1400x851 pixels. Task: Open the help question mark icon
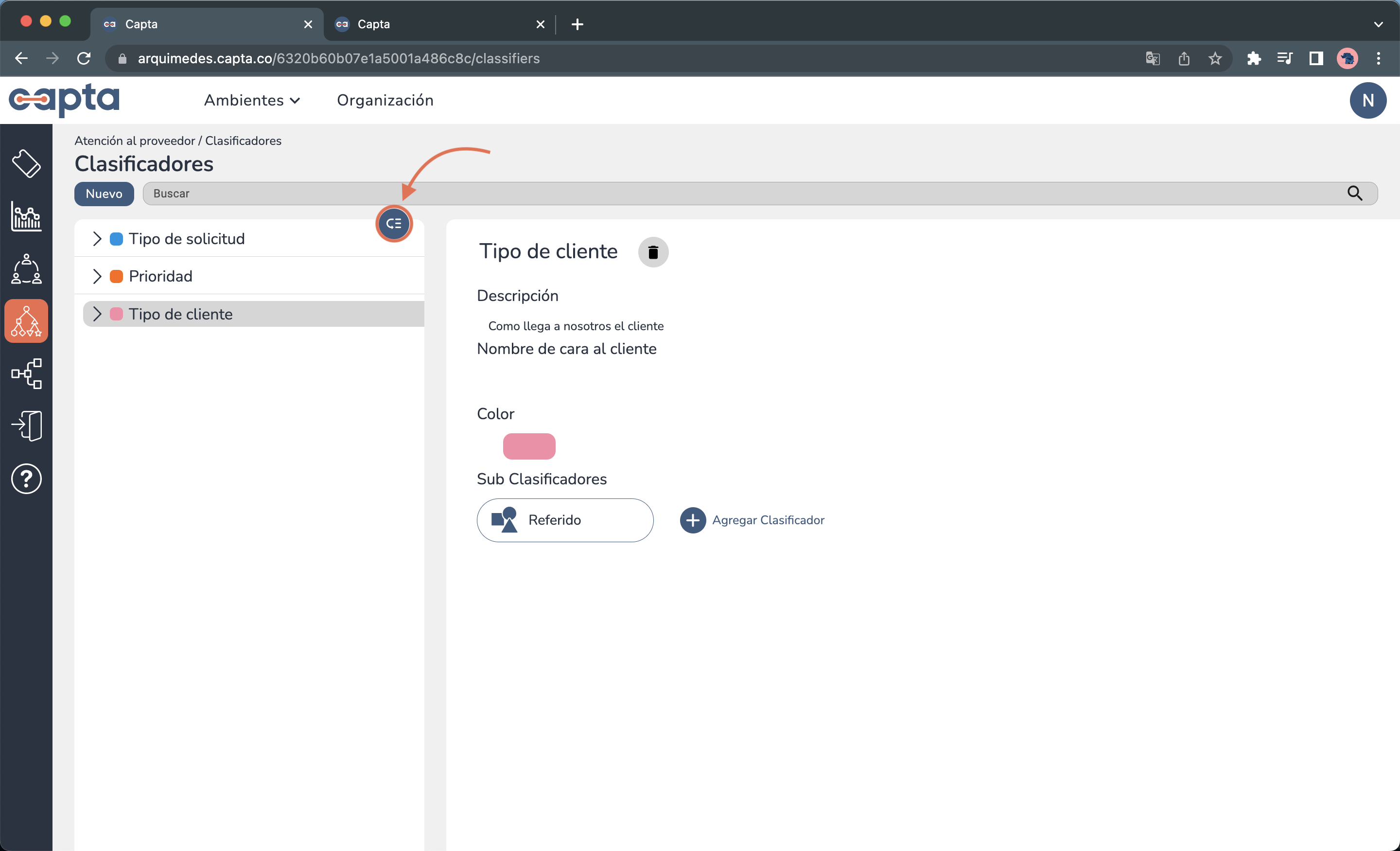point(26,479)
